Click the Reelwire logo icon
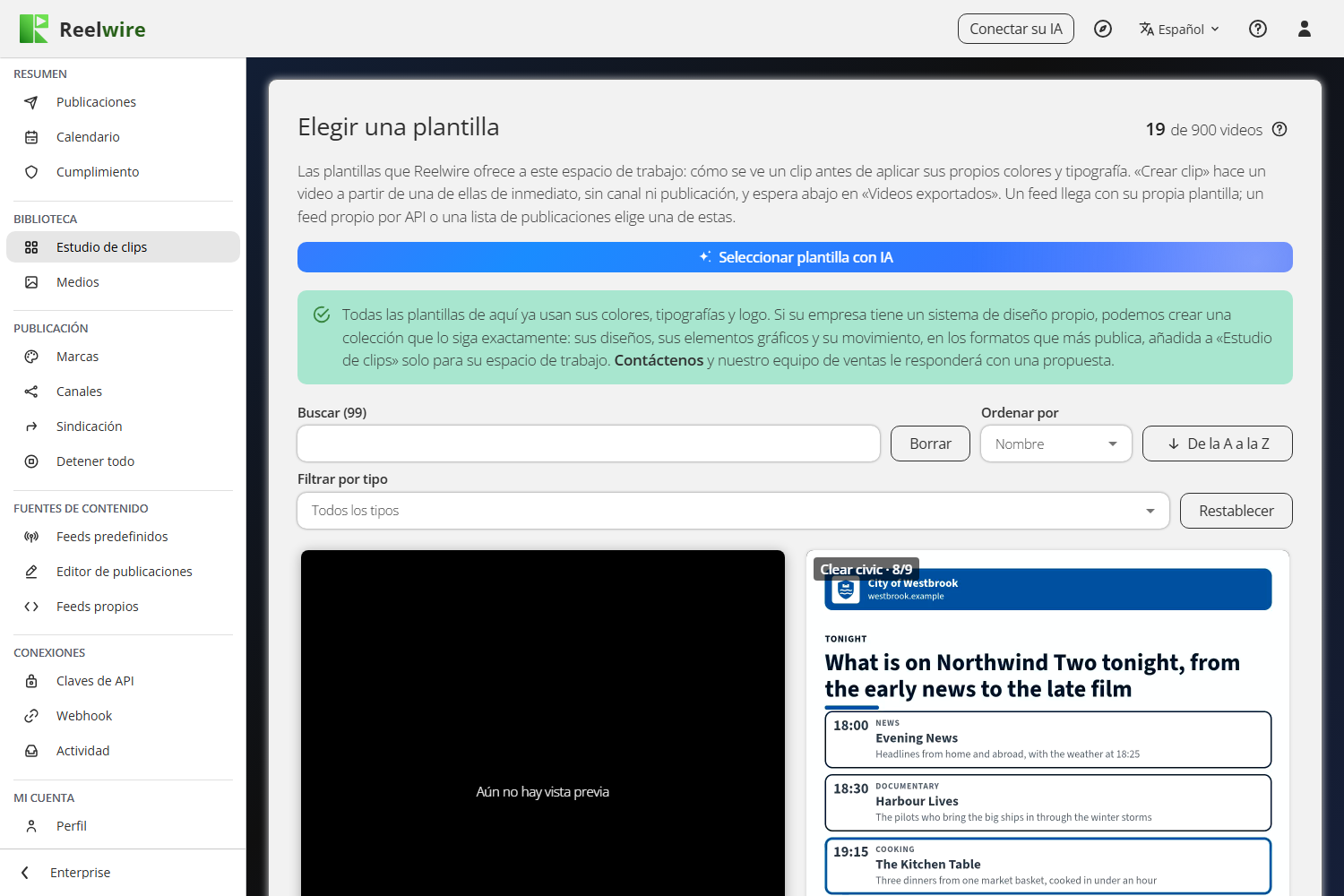1344x896 pixels. click(34, 29)
